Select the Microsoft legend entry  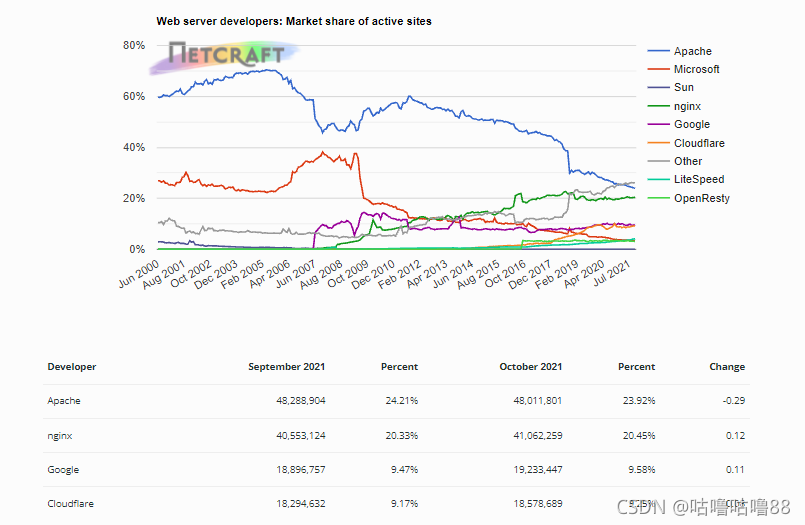click(x=683, y=69)
